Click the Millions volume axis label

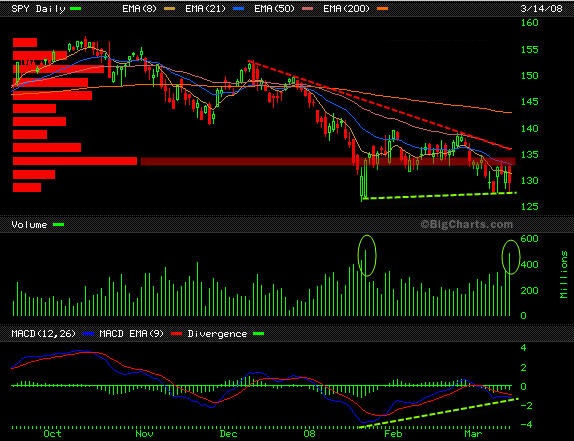pyautogui.click(x=564, y=274)
